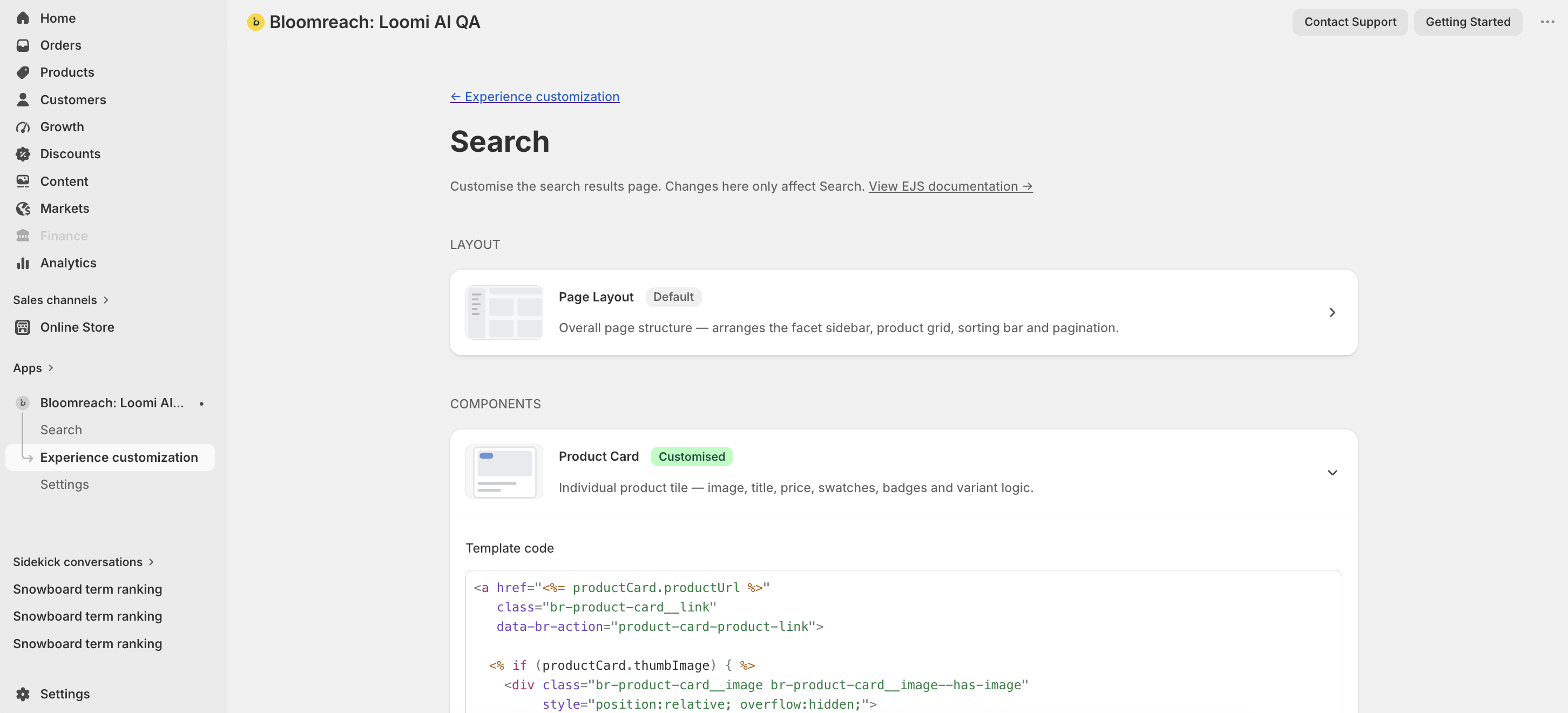Click the Page Layout title
Screen dimensions: 1568x713
coord(596,297)
